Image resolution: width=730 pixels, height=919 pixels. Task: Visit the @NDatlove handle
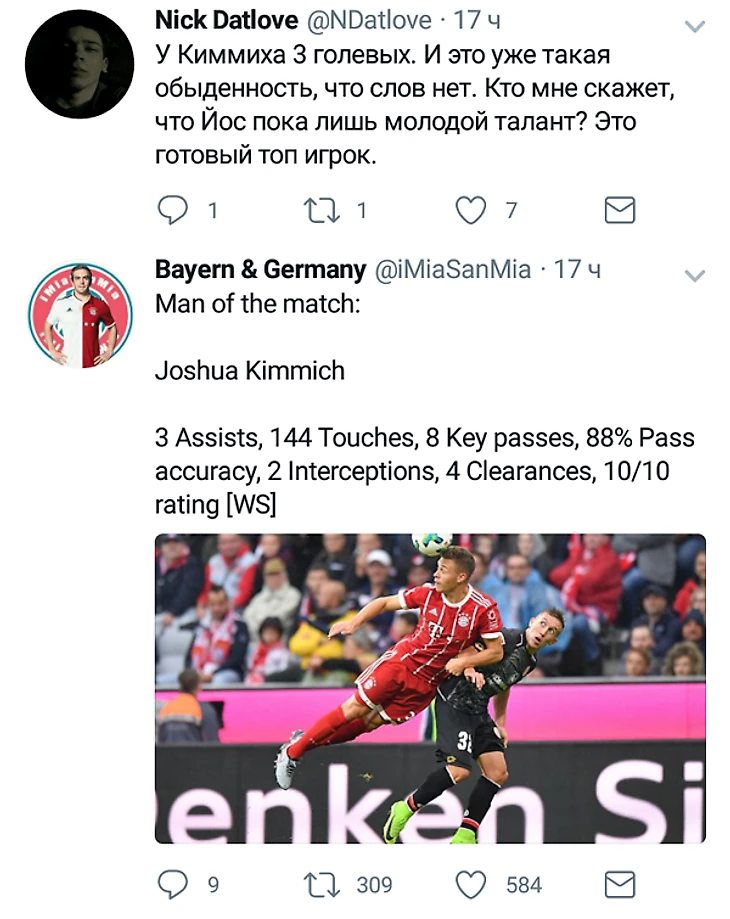click(369, 21)
